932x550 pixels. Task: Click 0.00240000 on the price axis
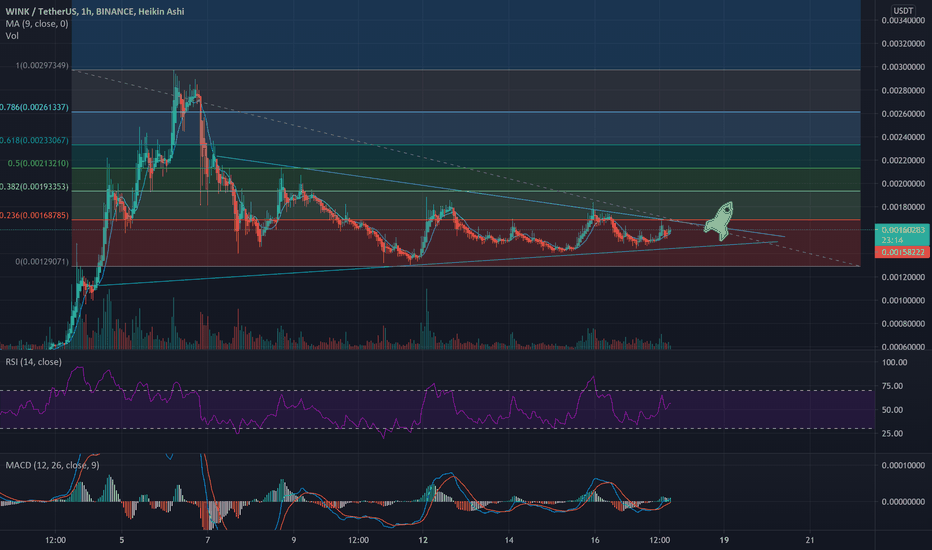[903, 137]
